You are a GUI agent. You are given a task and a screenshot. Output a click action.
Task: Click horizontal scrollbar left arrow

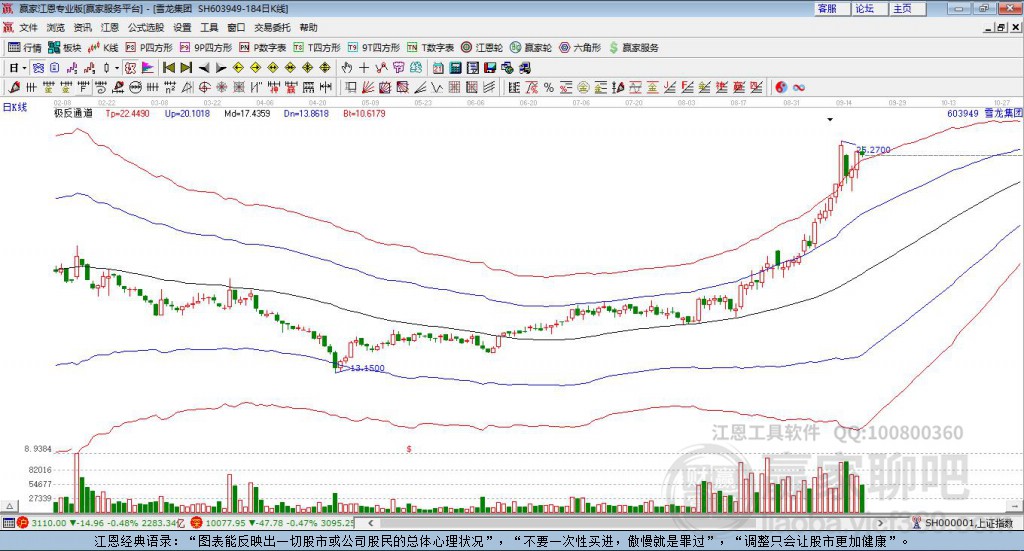pos(370,523)
